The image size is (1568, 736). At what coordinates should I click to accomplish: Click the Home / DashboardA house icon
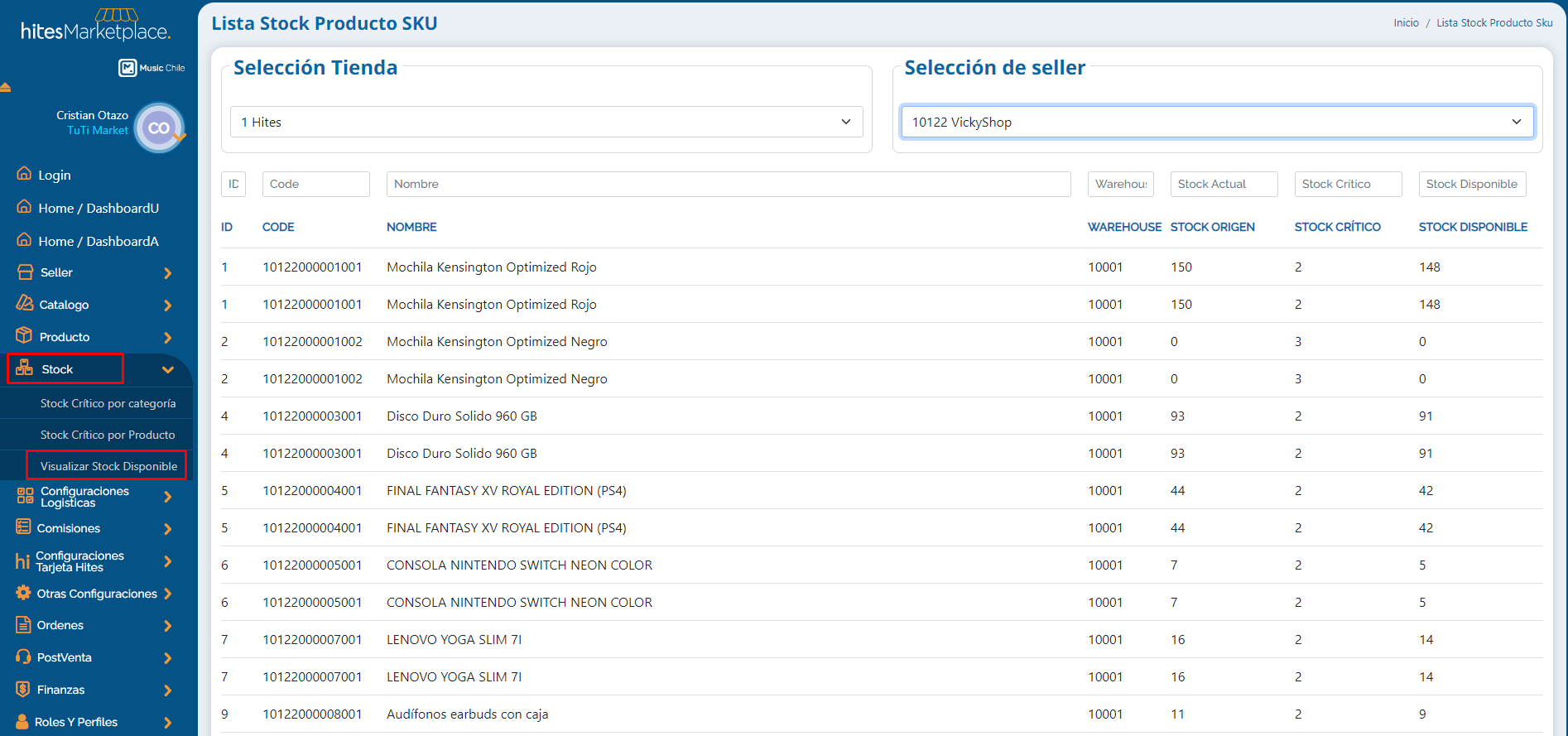[x=24, y=240]
